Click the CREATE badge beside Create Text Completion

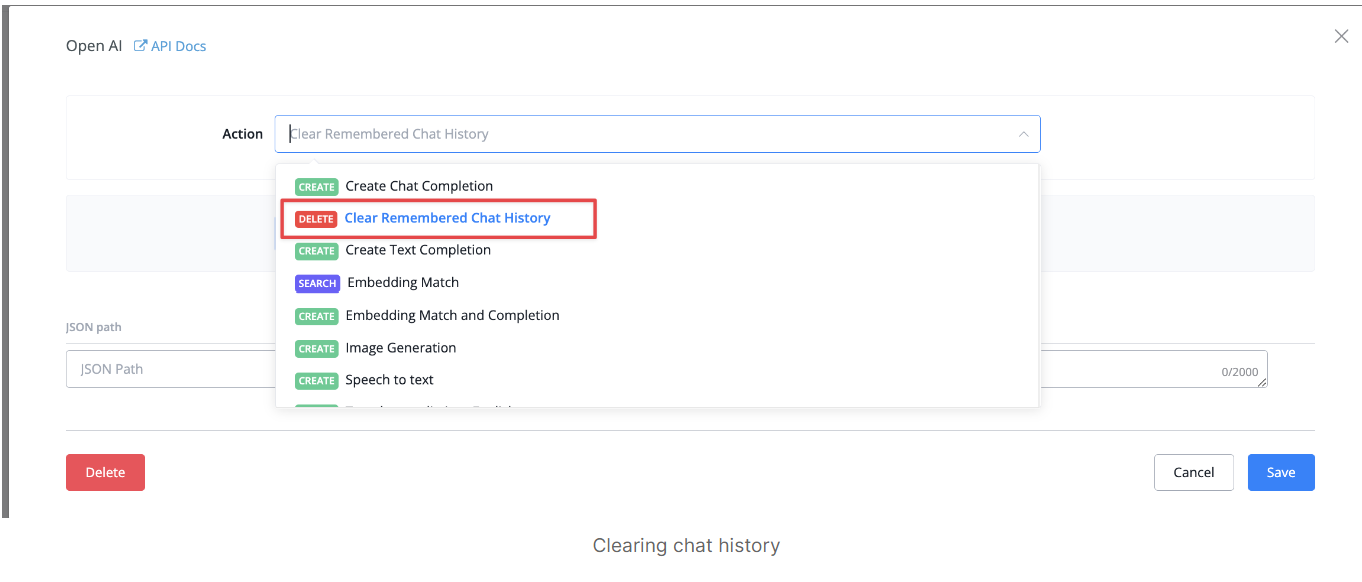[317, 251]
